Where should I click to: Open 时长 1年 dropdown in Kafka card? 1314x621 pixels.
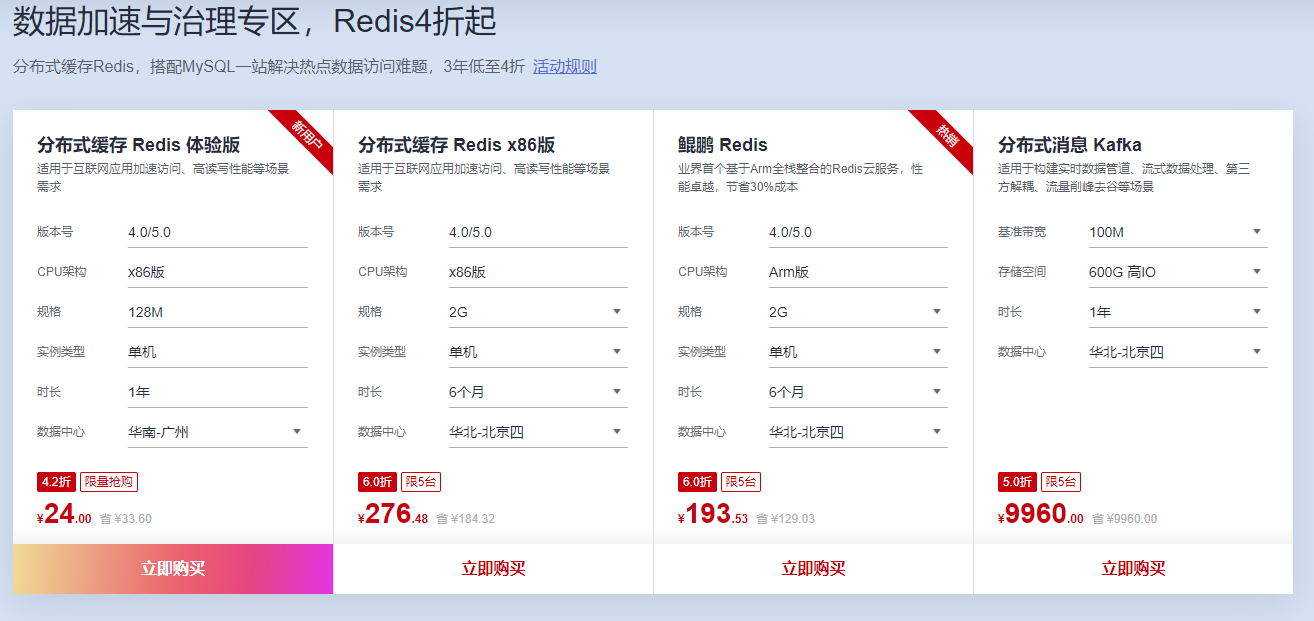[1178, 312]
